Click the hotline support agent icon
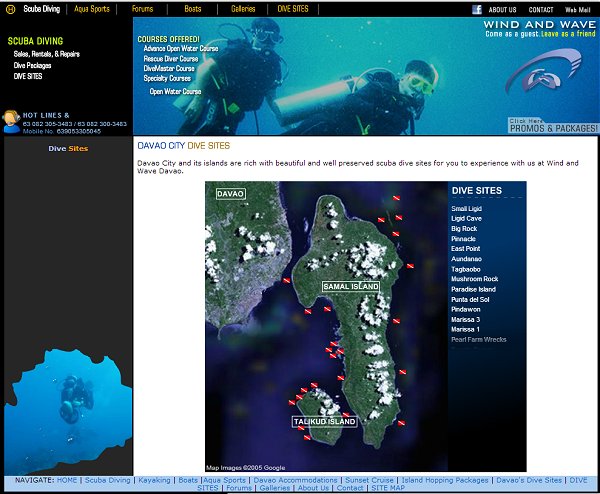This screenshot has height=494, width=600. click(11, 120)
